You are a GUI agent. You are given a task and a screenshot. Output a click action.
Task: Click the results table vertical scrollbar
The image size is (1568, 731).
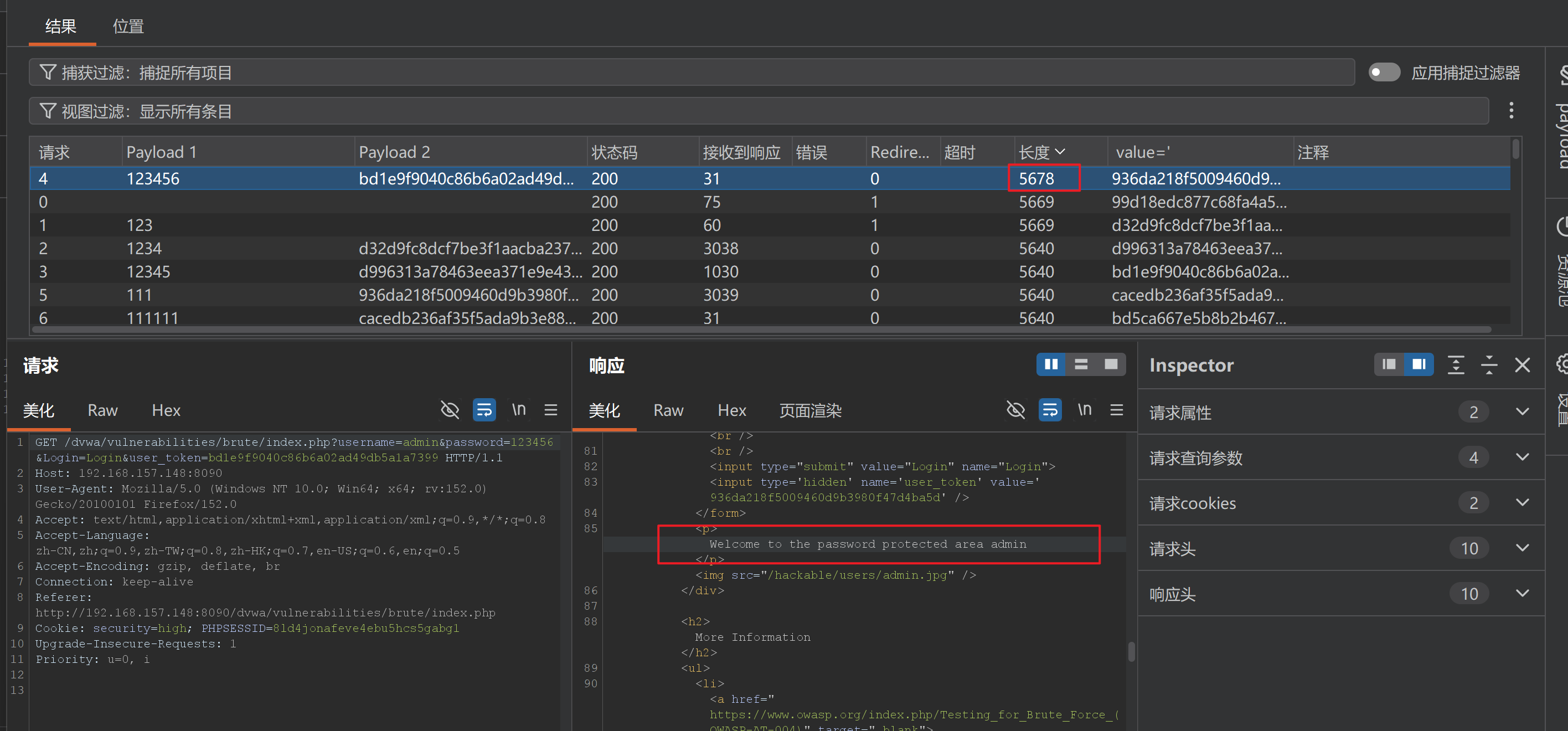[1515, 149]
